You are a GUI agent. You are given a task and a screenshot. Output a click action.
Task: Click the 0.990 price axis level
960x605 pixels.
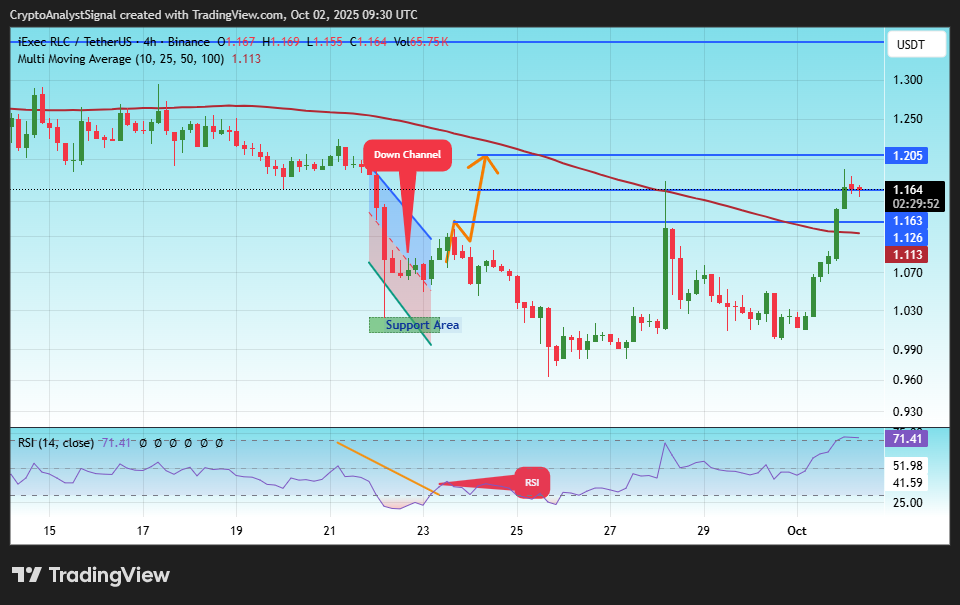pyautogui.click(x=907, y=350)
